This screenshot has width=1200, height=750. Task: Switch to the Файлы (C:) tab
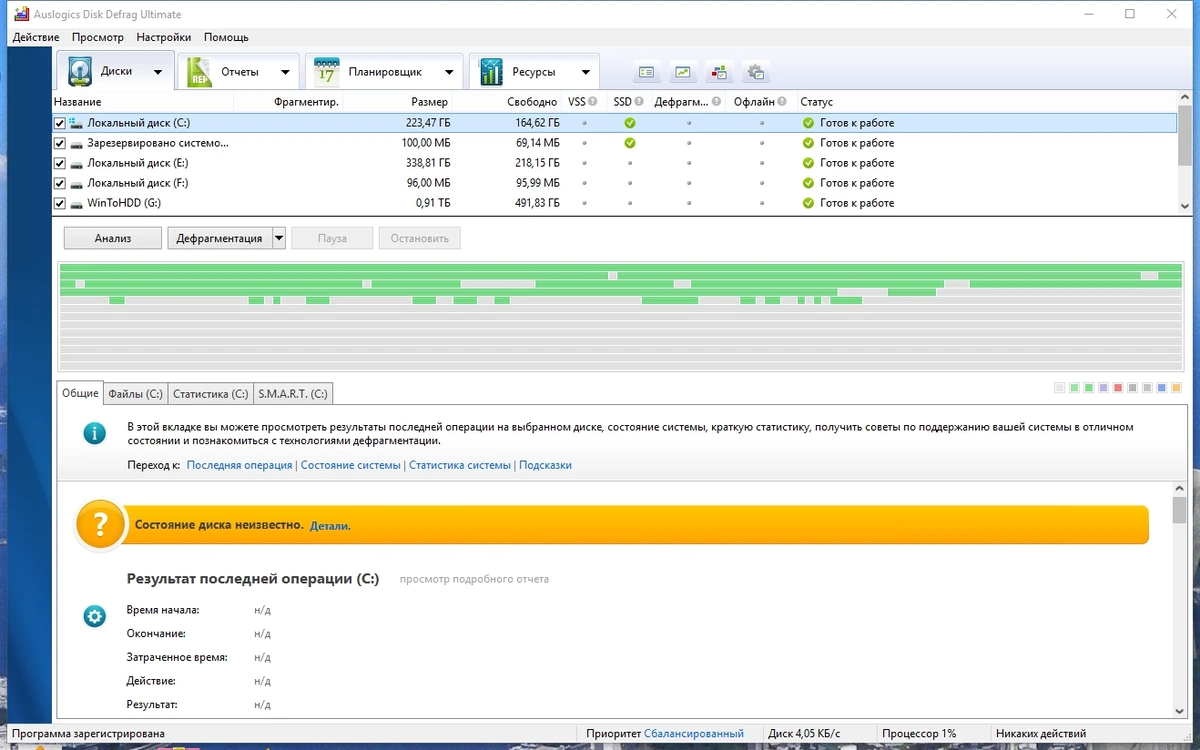click(x=135, y=394)
